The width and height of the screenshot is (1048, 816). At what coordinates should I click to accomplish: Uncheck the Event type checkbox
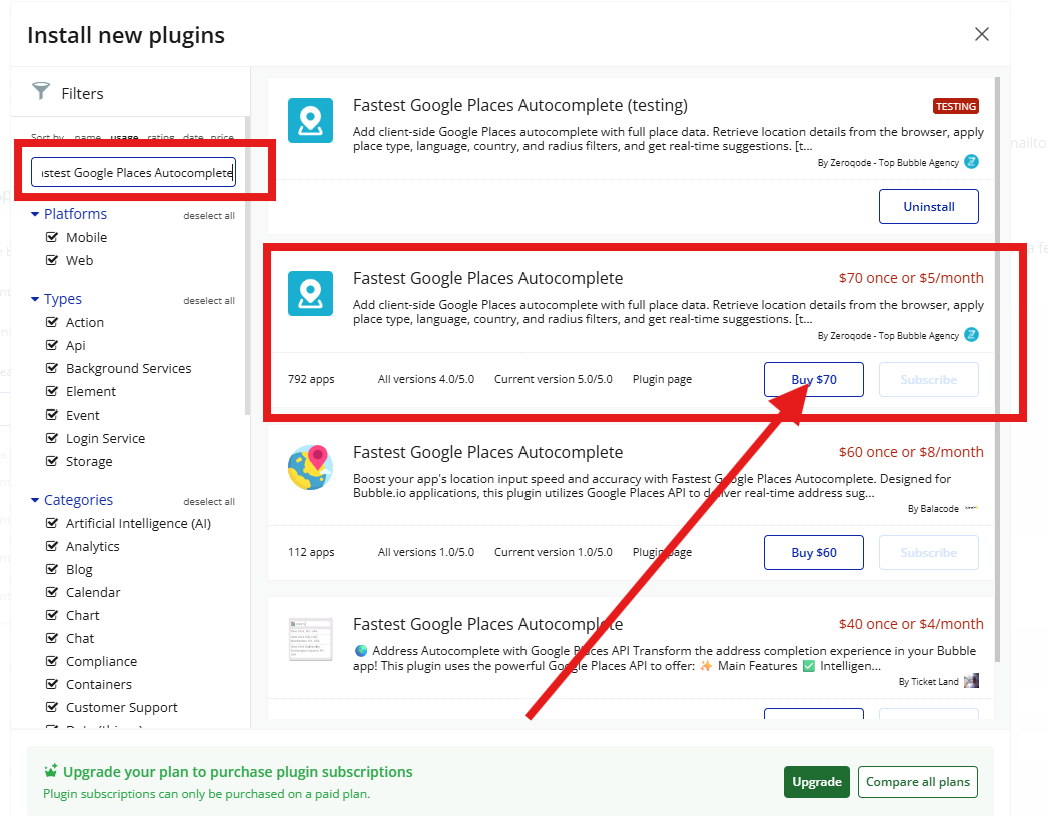coord(51,415)
